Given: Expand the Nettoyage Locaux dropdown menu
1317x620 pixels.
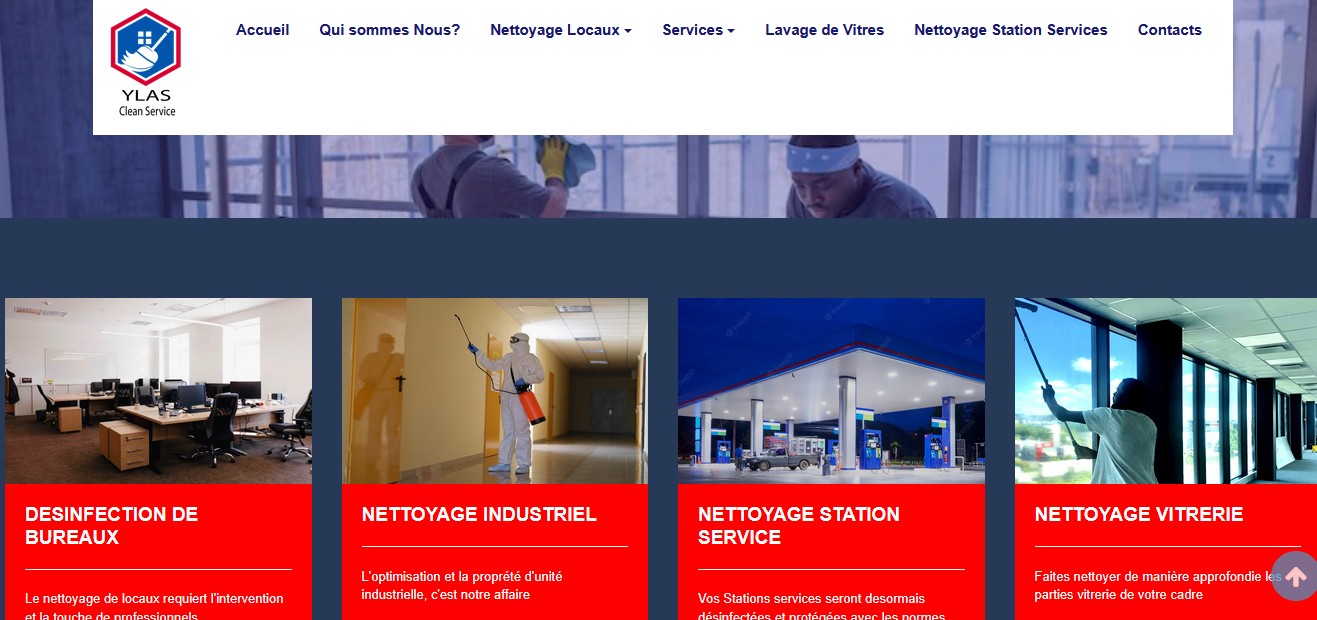Looking at the screenshot, I should 560,30.
